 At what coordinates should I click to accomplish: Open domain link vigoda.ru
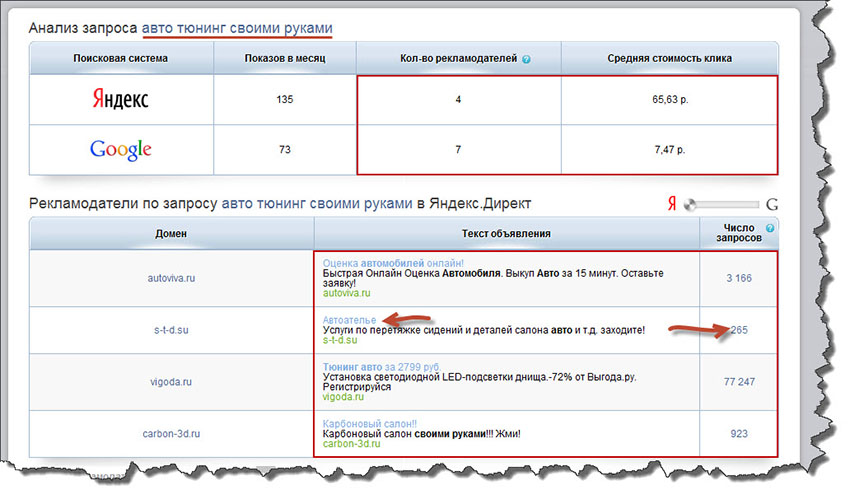pyautogui.click(x=171, y=382)
